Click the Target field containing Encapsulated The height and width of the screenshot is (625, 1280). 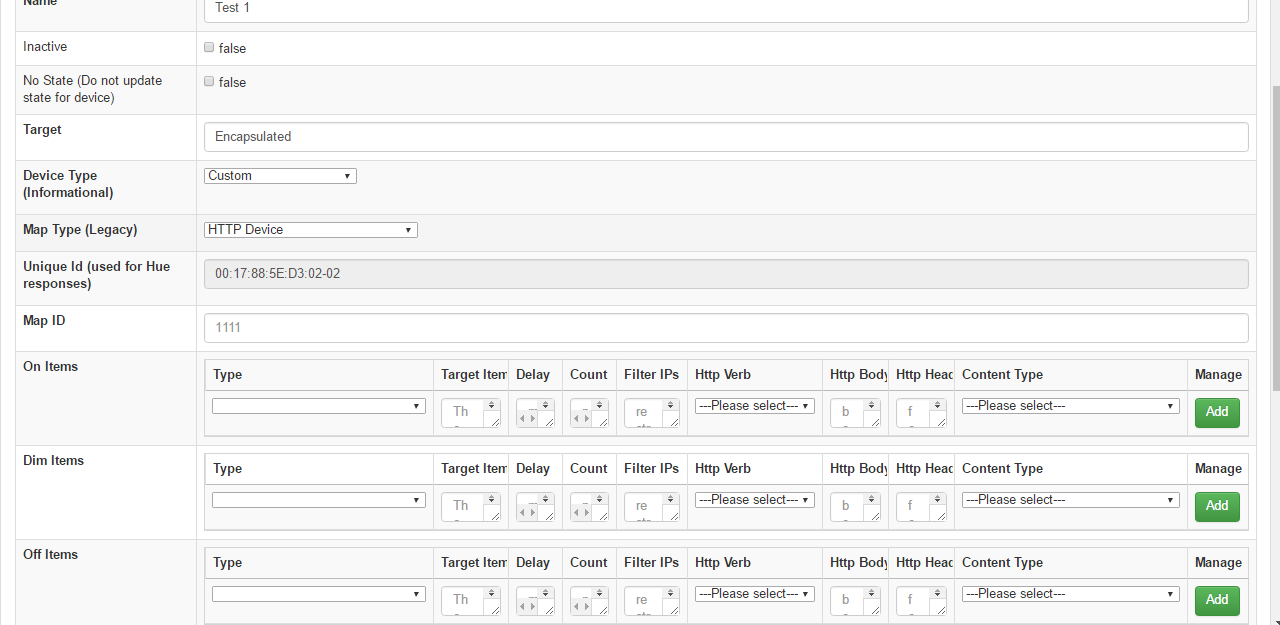pos(725,137)
